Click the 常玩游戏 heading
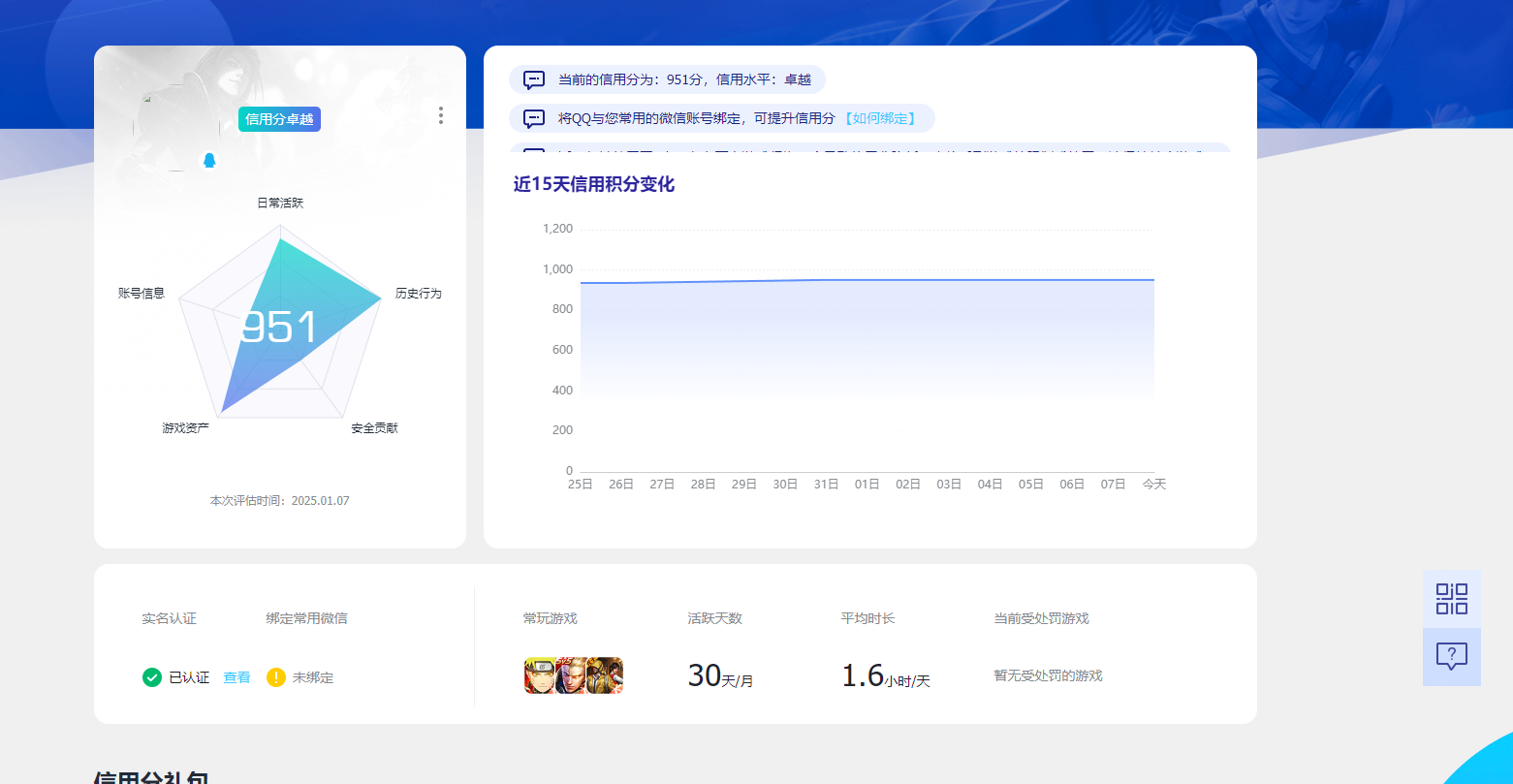This screenshot has width=1513, height=784. 550,618
